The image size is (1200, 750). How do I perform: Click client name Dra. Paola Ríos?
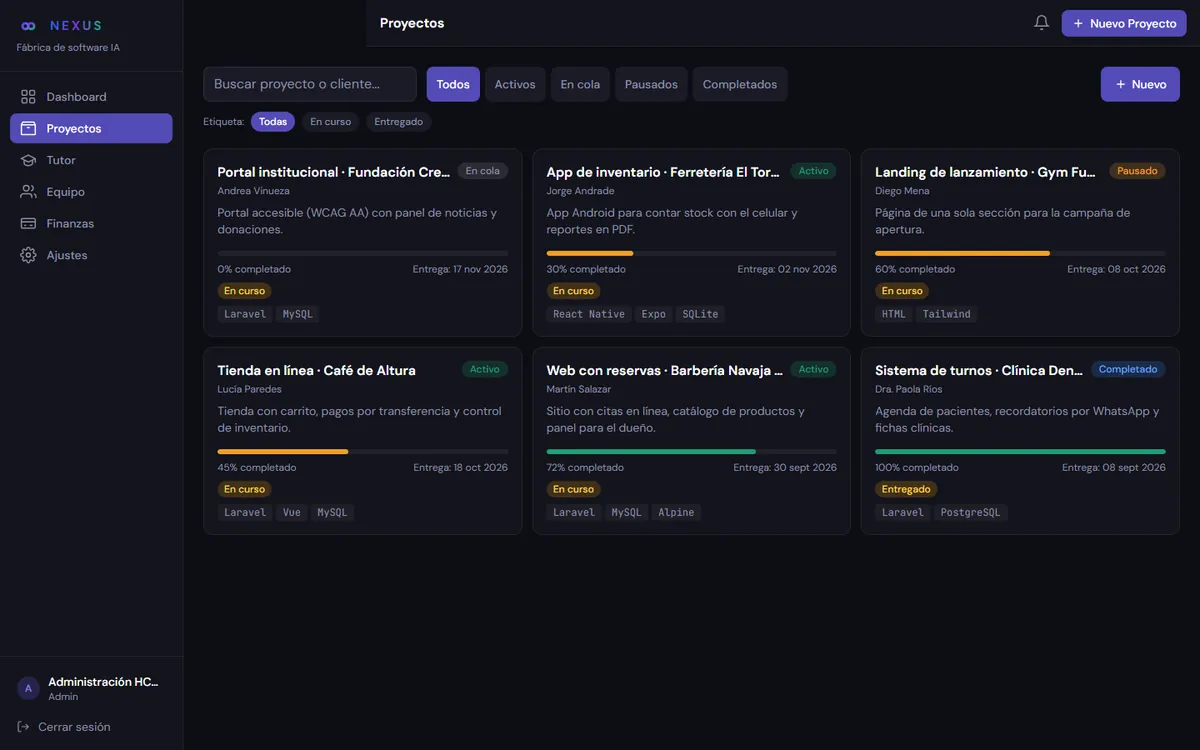tap(909, 389)
